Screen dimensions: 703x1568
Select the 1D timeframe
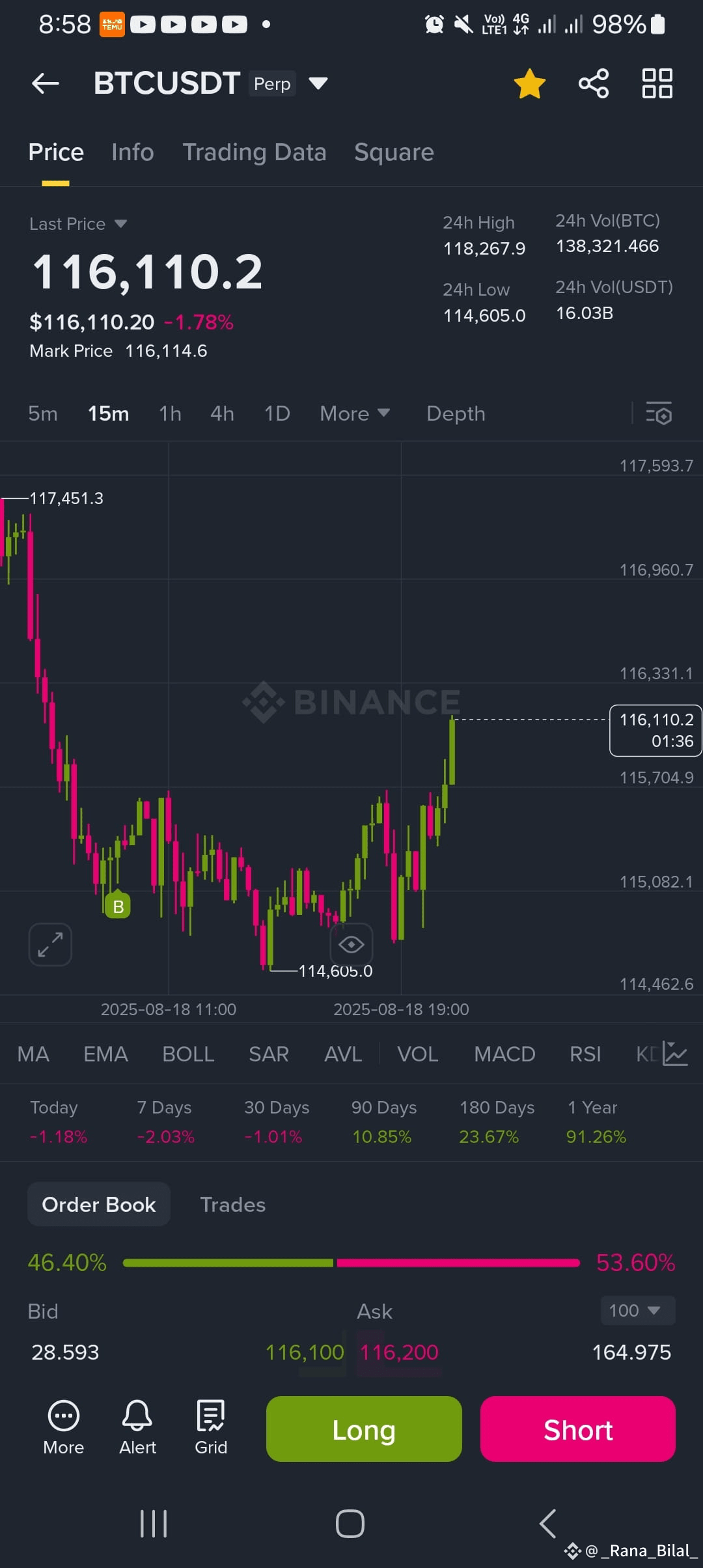point(277,413)
